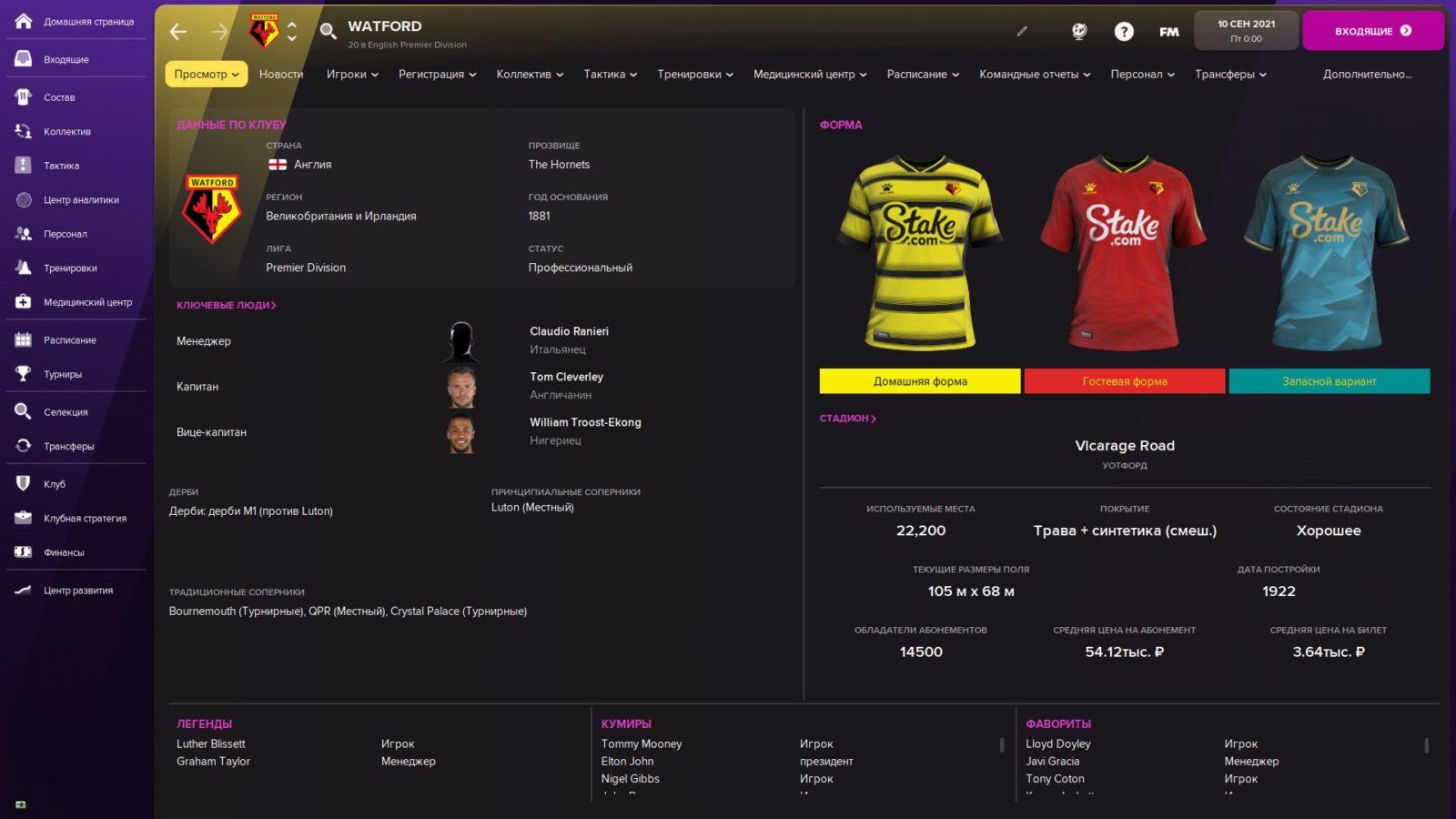Click the back navigation arrow
Screen dimensions: 1456x819
coord(178,32)
